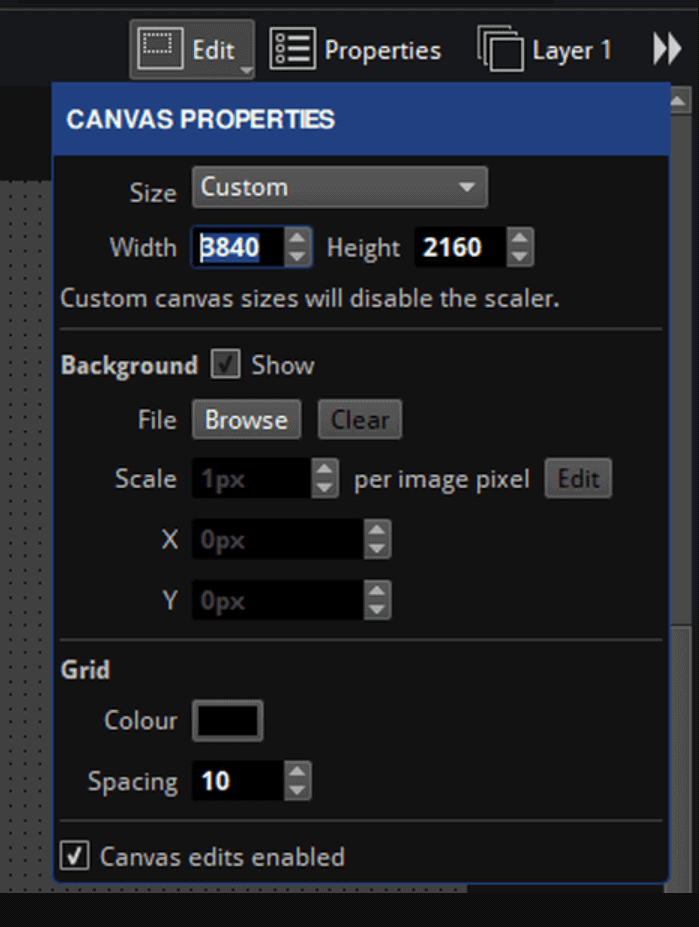Image resolution: width=699 pixels, height=927 pixels.
Task: Toggle Background Show checkbox
Action: [225, 364]
